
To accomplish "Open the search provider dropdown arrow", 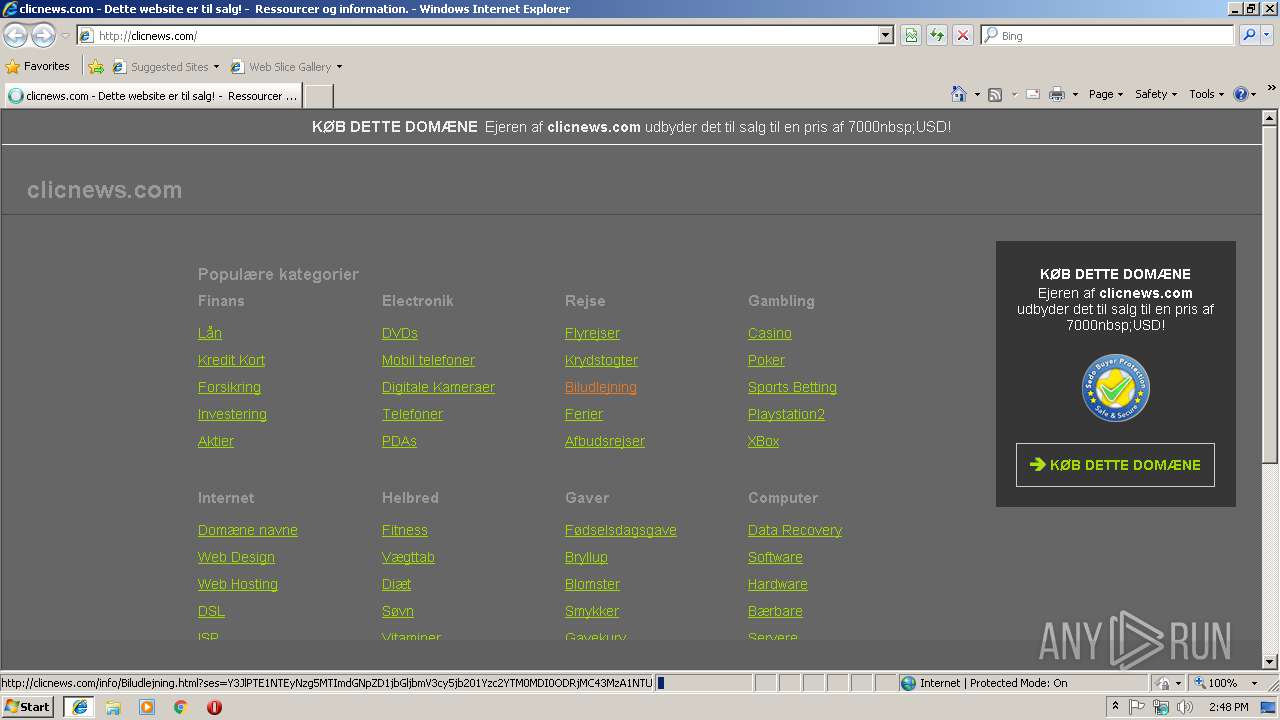I will [x=1268, y=35].
